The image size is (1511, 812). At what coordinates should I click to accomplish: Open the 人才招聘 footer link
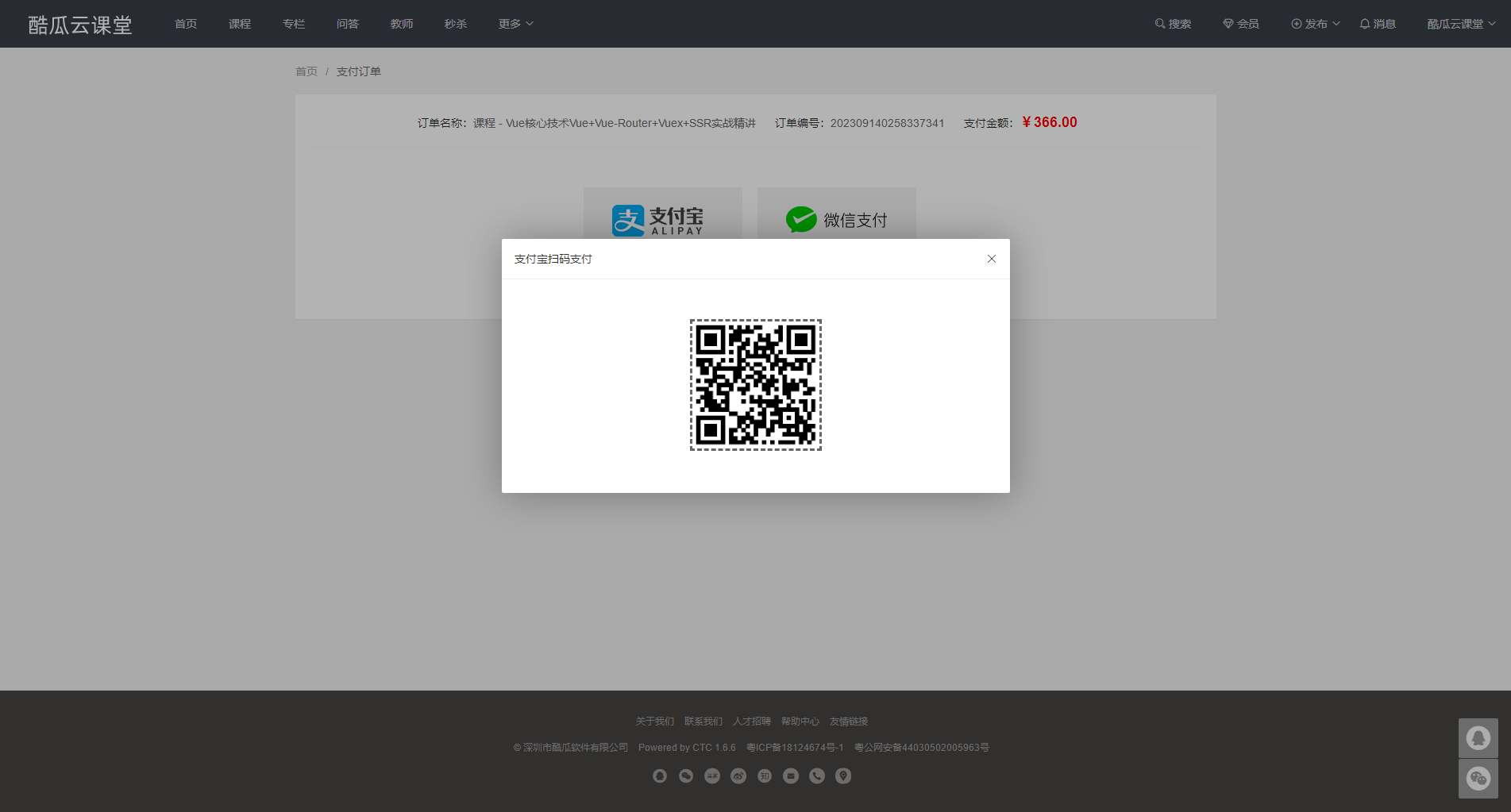(x=752, y=722)
